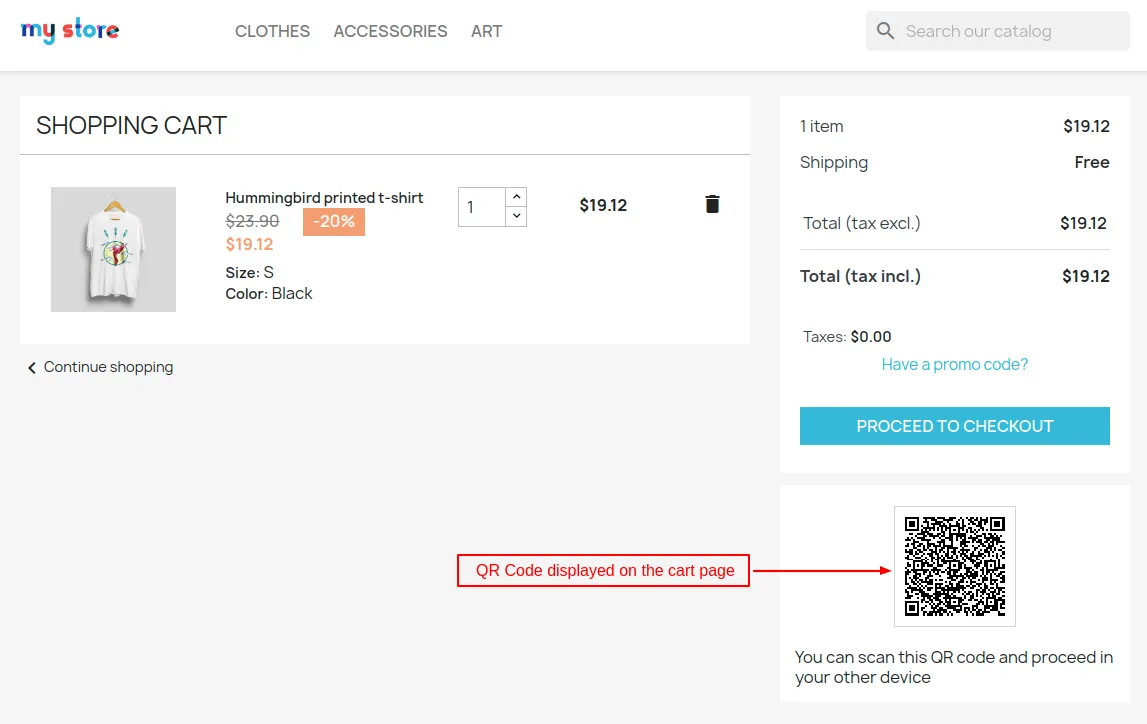Click the -20% discount badge
The height and width of the screenshot is (724, 1147).
(x=334, y=221)
